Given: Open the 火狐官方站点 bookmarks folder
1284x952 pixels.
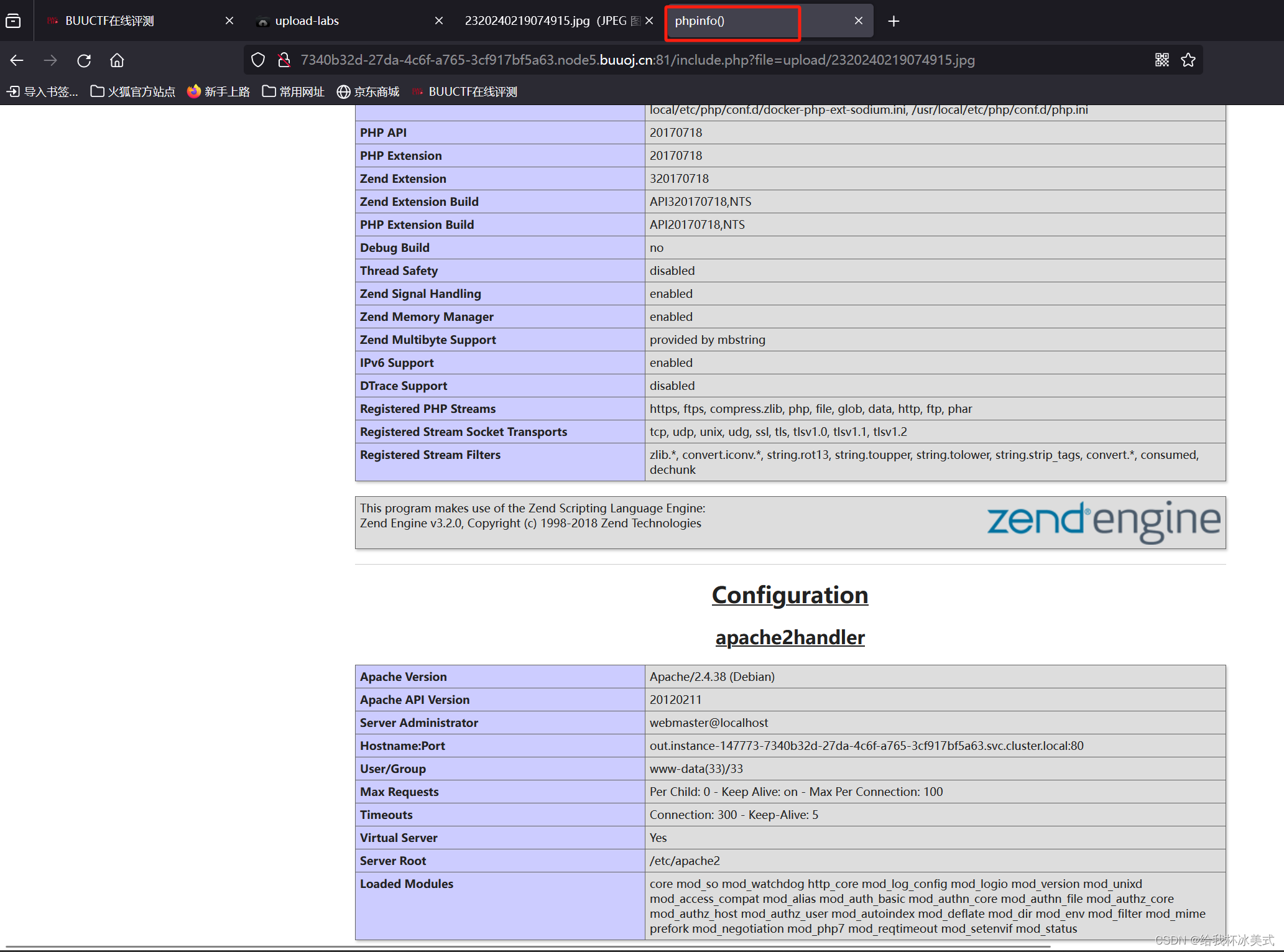Looking at the screenshot, I should (x=133, y=92).
